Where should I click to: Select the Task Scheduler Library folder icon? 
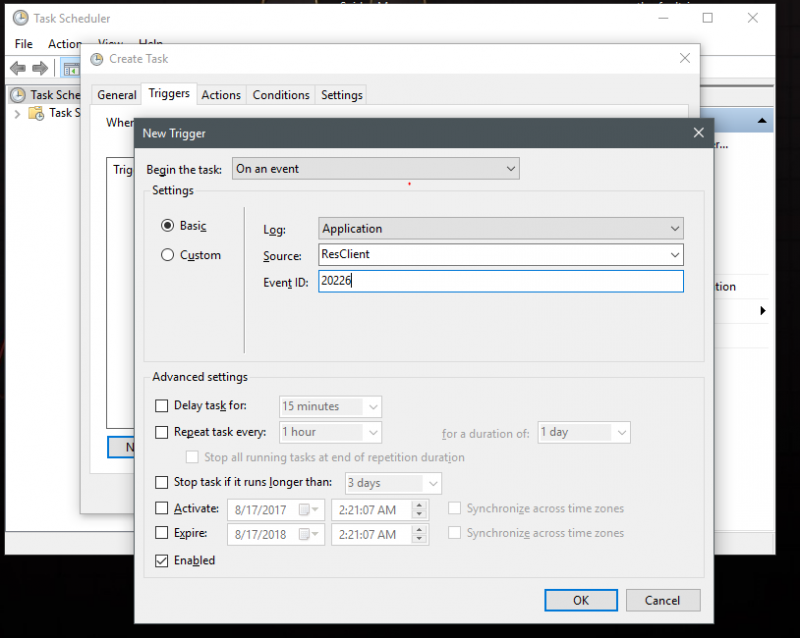click(36, 113)
